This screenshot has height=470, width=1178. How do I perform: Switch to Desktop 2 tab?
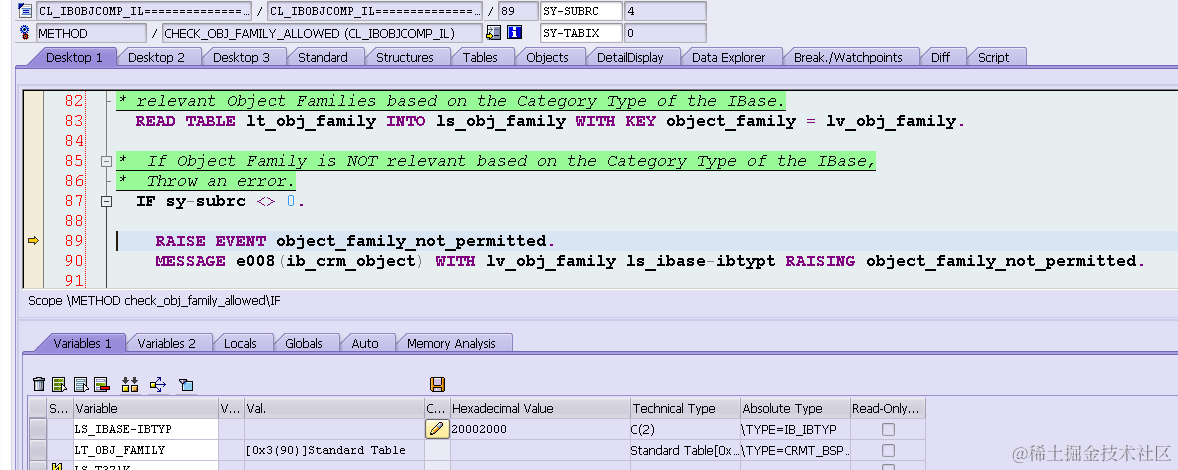156,57
